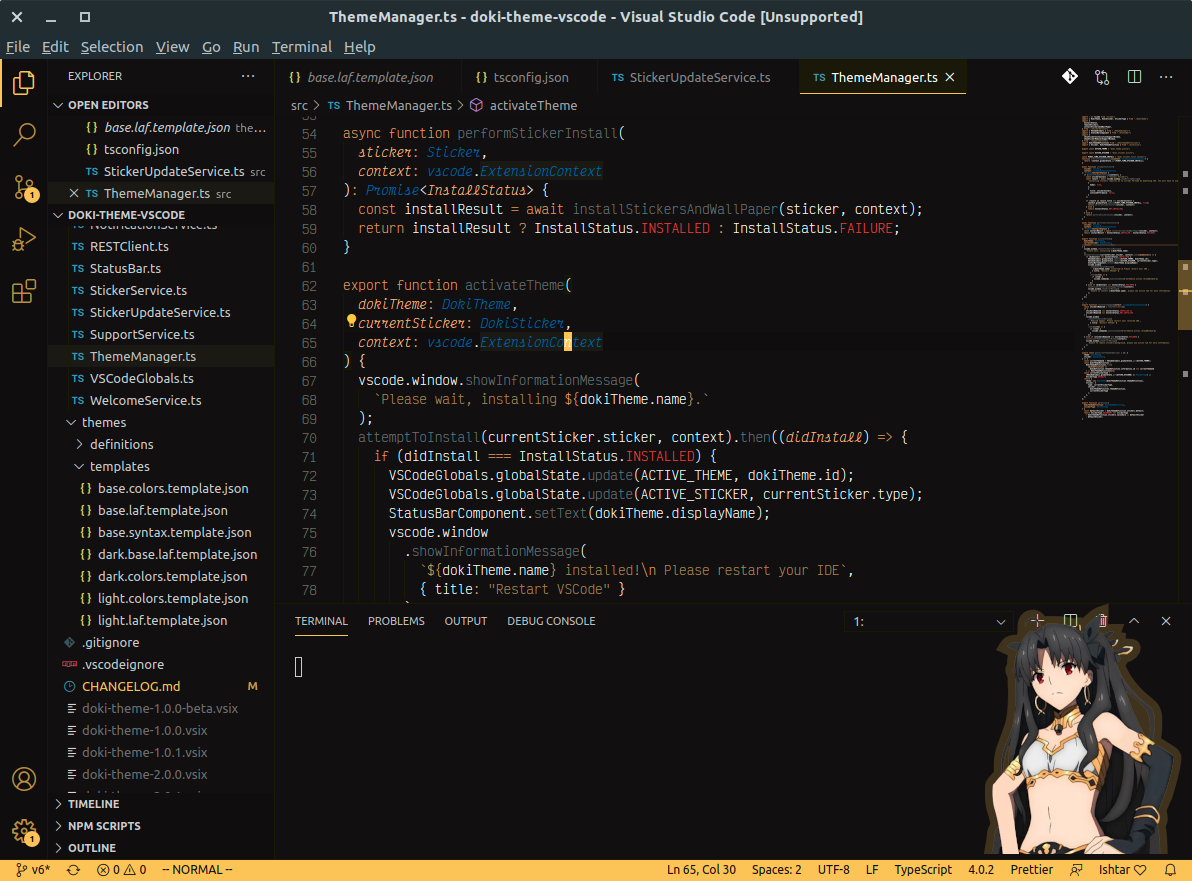Switch to the PROBLEMS panel tab
The width and height of the screenshot is (1192, 881).
(396, 621)
